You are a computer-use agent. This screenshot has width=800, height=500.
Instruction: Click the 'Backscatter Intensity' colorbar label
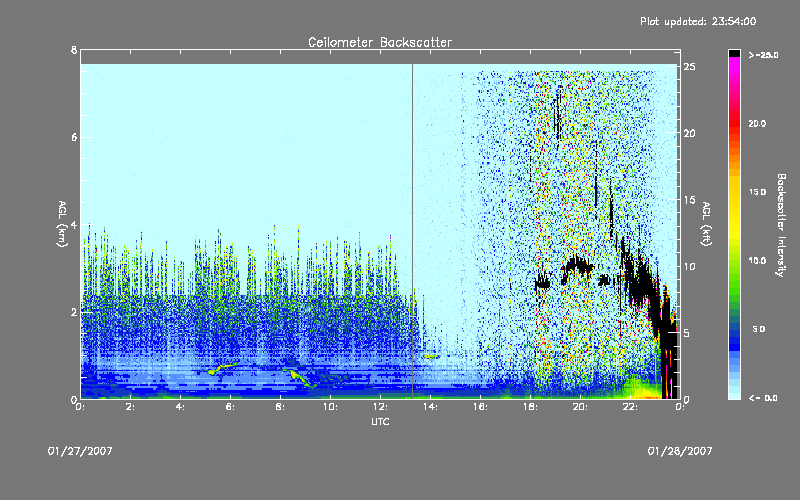tap(781, 225)
